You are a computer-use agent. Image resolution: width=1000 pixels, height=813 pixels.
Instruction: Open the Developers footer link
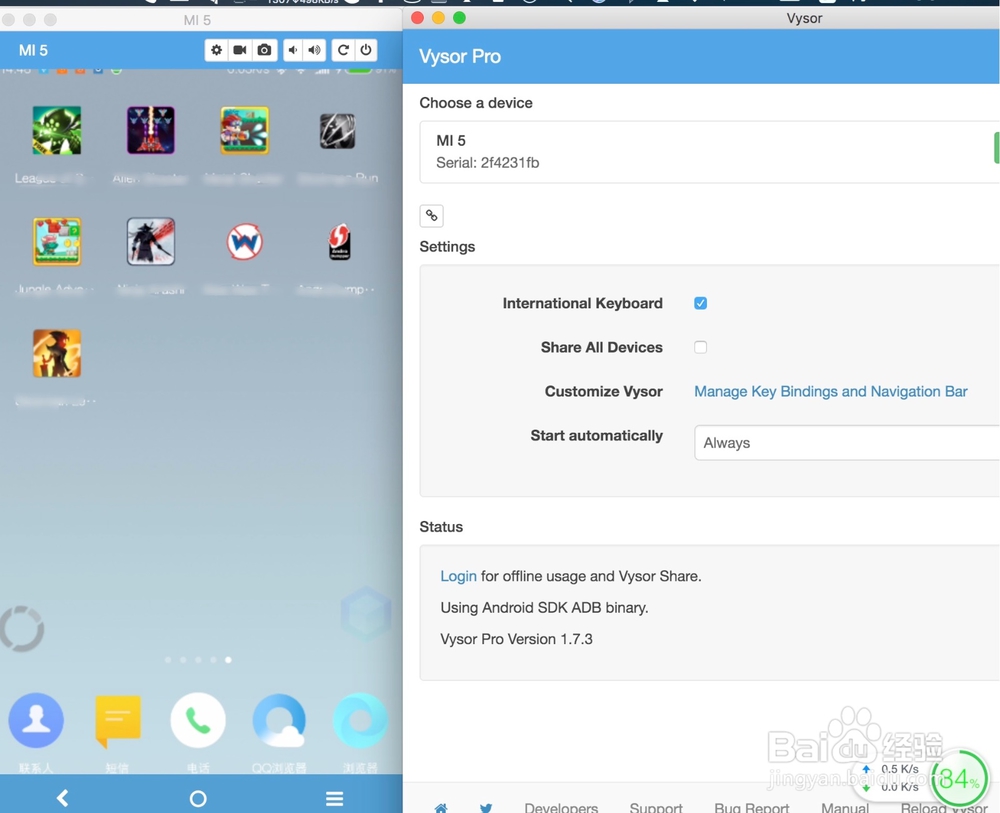coord(561,807)
